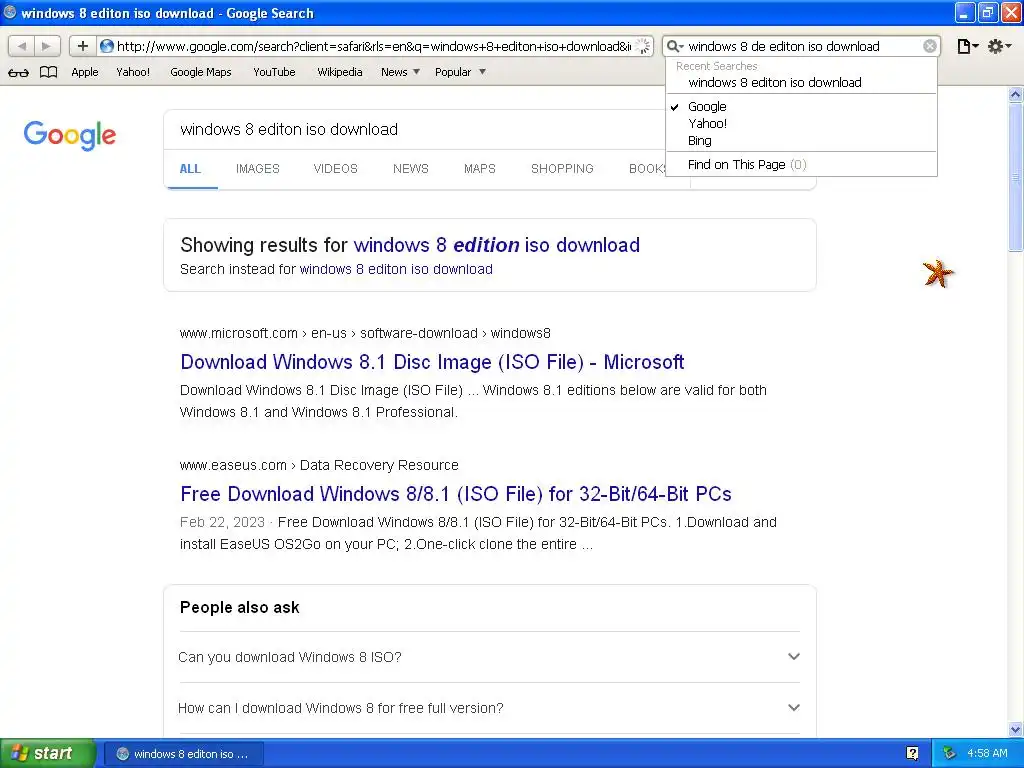
Task: Switch to the VIDEOS tab
Action: click(336, 168)
